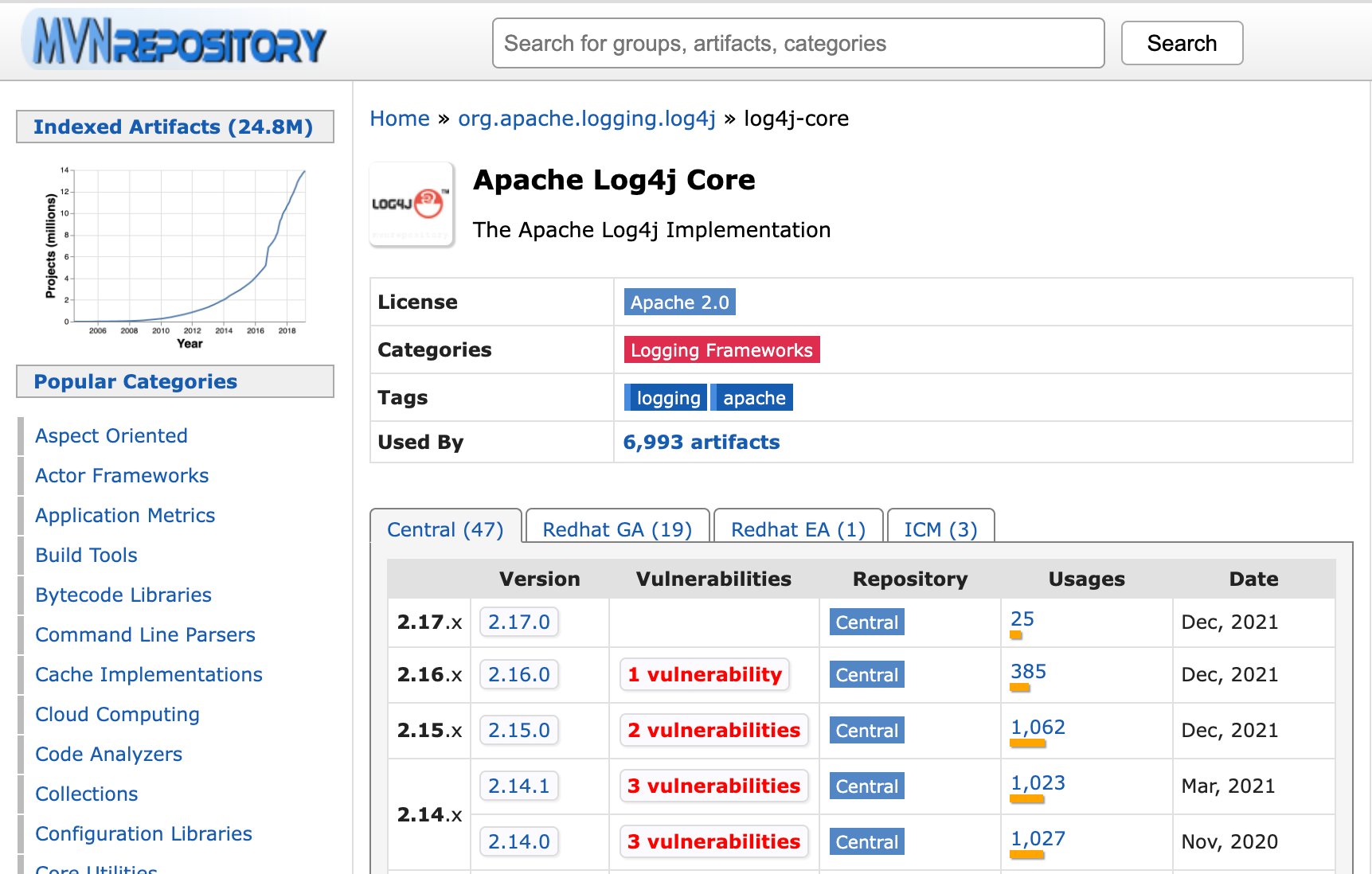Select the apache tag
The image size is (1372, 874).
pyautogui.click(x=752, y=398)
